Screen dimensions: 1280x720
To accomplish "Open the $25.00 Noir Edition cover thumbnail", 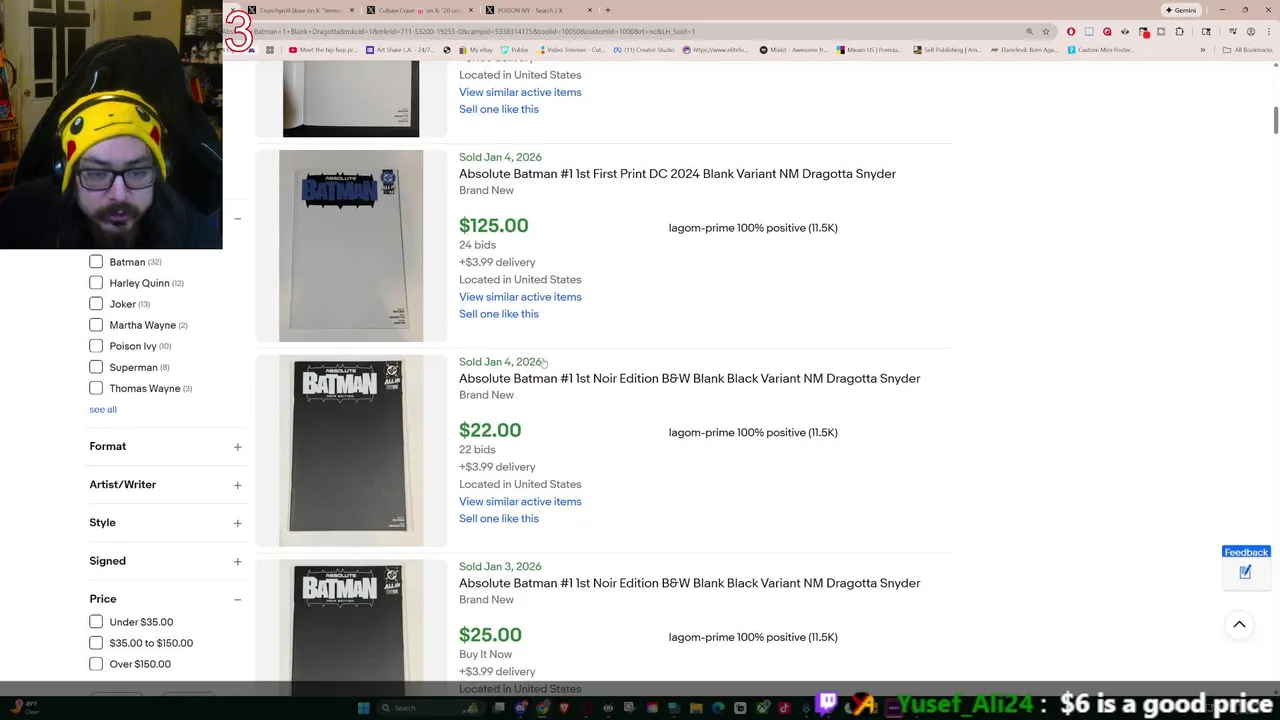I will [x=351, y=627].
